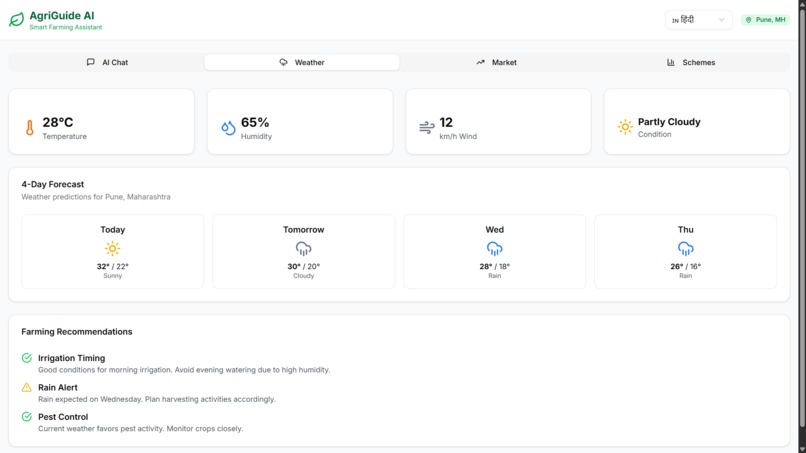
Task: Click the Pest Control checkmark icon
Action: [27, 416]
